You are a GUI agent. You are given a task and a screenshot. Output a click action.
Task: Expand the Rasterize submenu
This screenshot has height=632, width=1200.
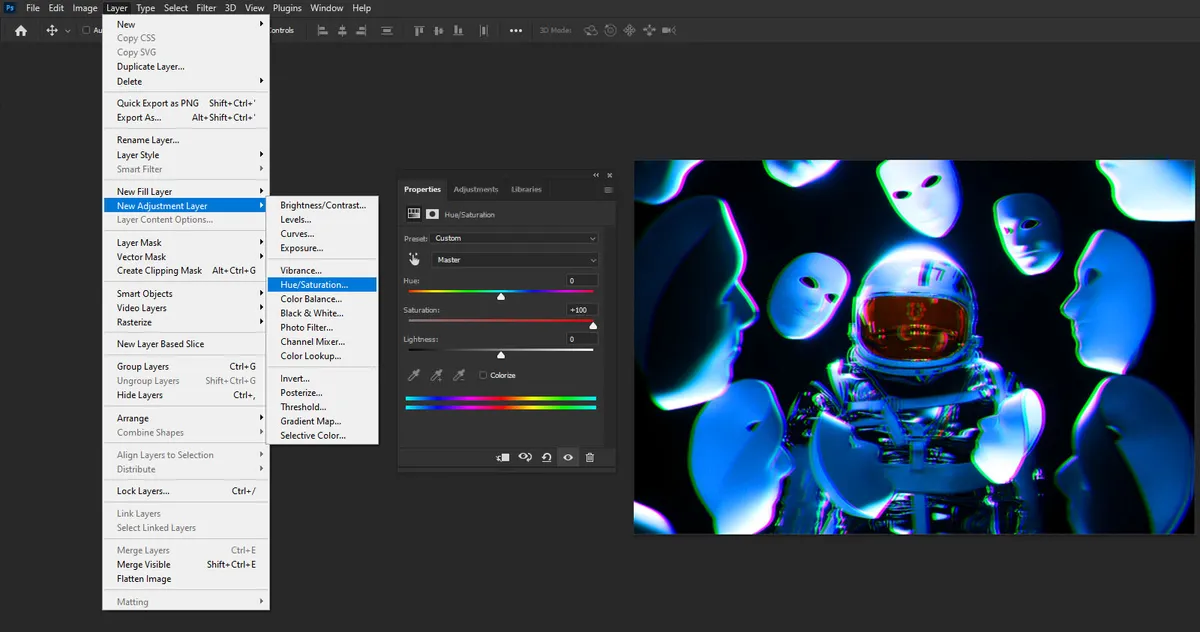point(186,322)
